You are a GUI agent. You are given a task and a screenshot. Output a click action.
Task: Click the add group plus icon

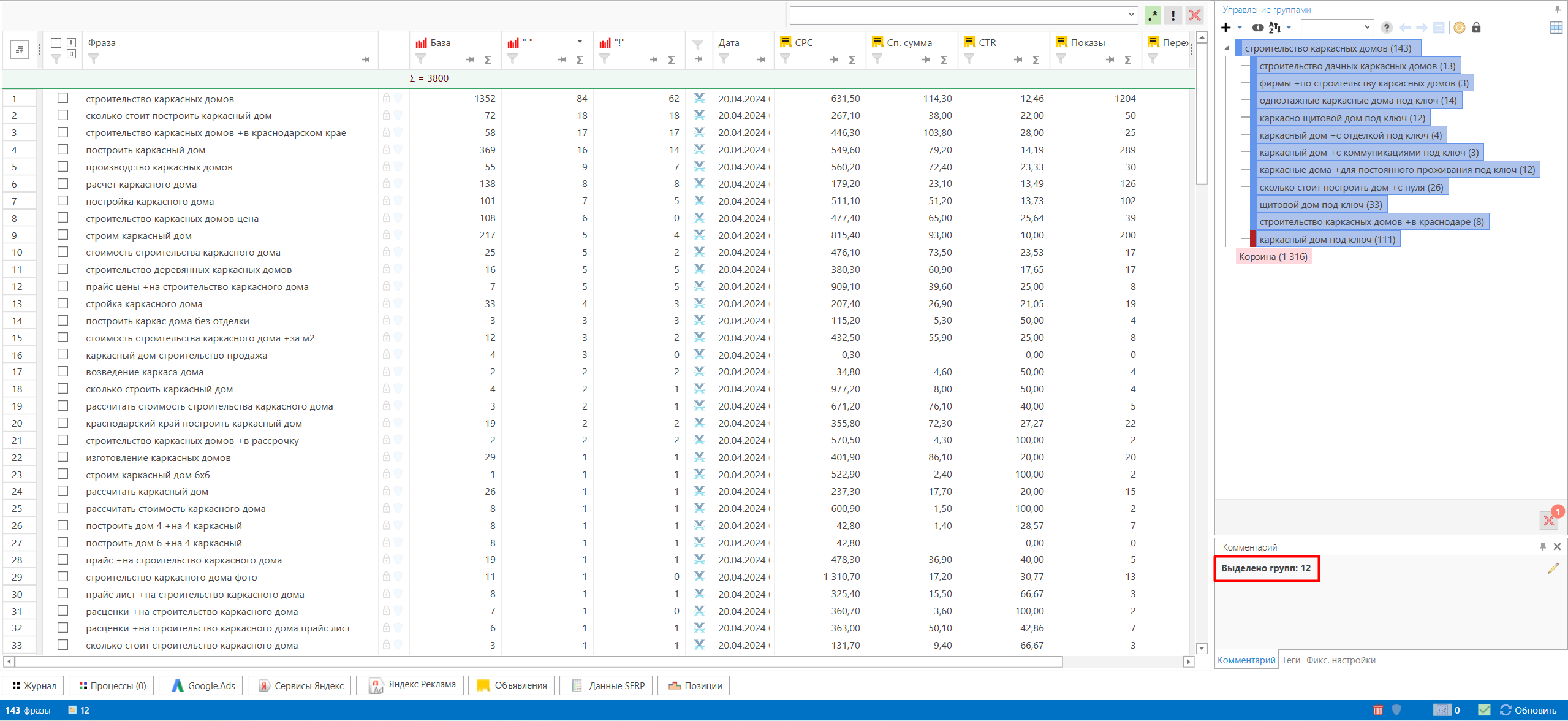(x=1225, y=28)
